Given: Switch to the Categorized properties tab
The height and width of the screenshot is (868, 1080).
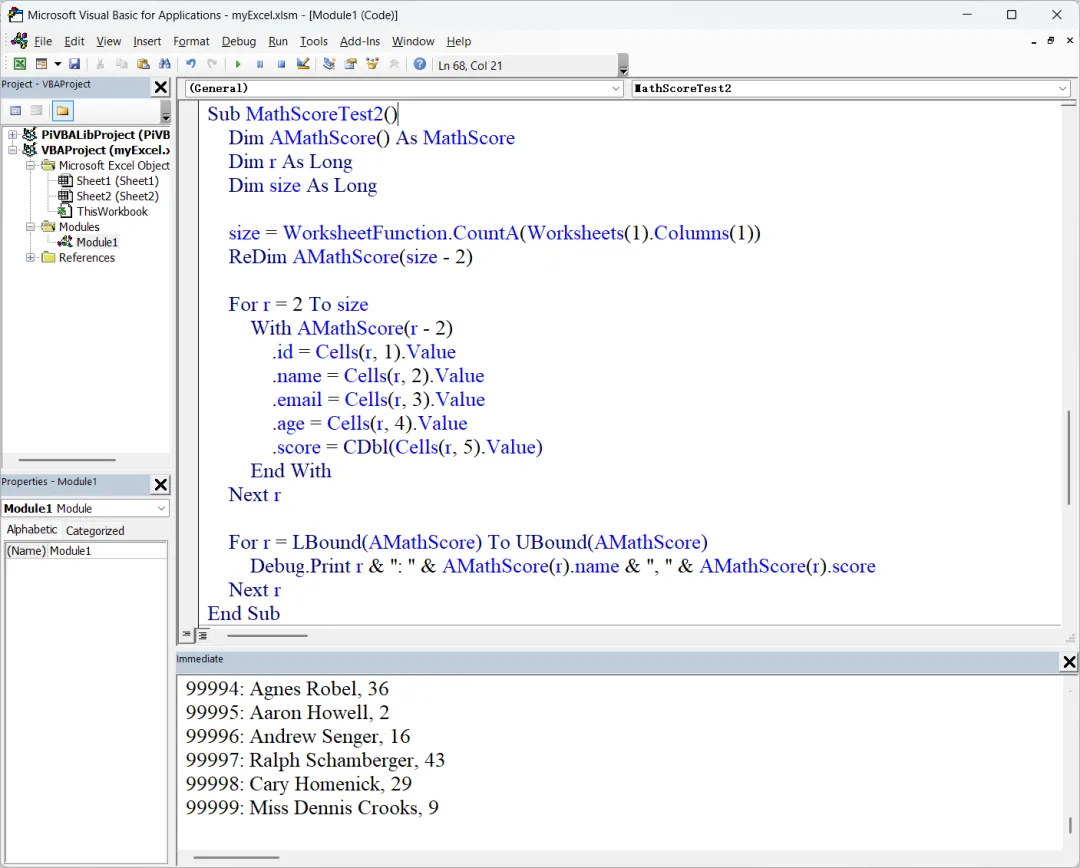Looking at the screenshot, I should tap(95, 530).
